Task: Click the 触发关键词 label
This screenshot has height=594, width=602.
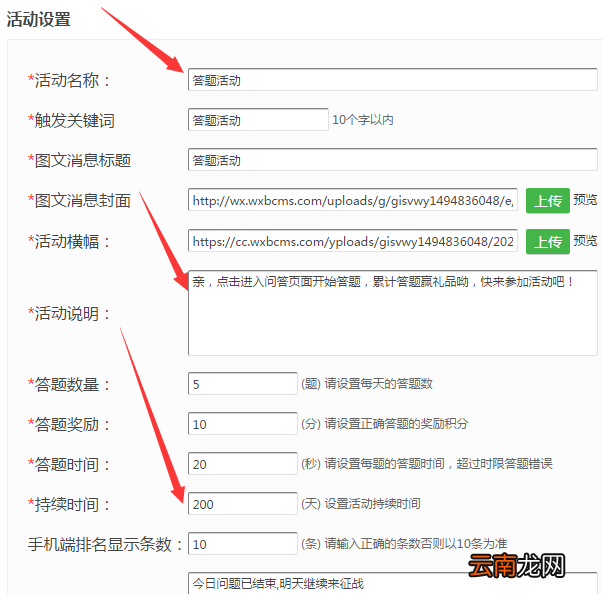Action: tap(71, 120)
